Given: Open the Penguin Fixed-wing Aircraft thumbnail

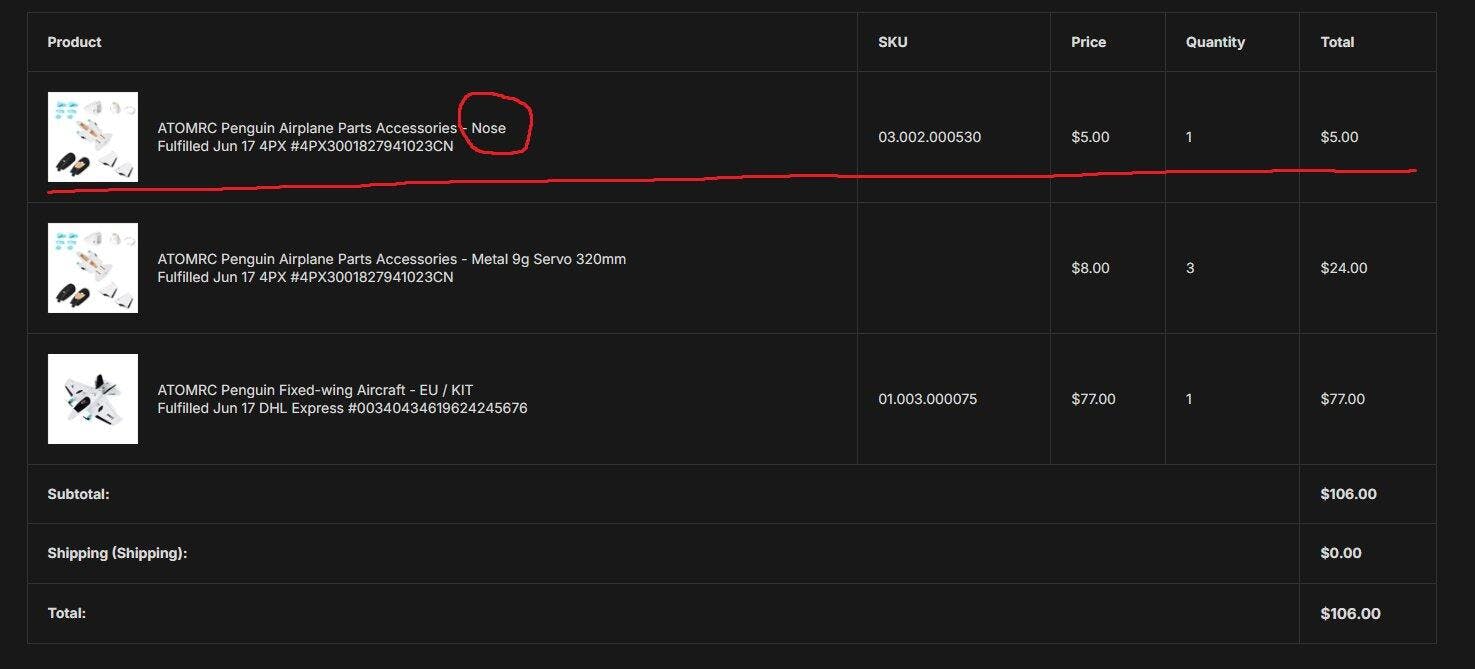Looking at the screenshot, I should pyautogui.click(x=93, y=399).
